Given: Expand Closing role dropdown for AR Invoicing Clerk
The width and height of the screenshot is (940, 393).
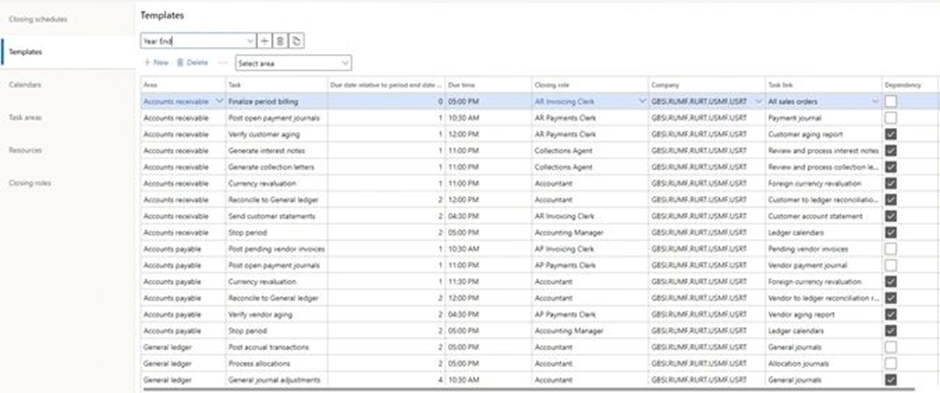Looking at the screenshot, I should (642, 102).
